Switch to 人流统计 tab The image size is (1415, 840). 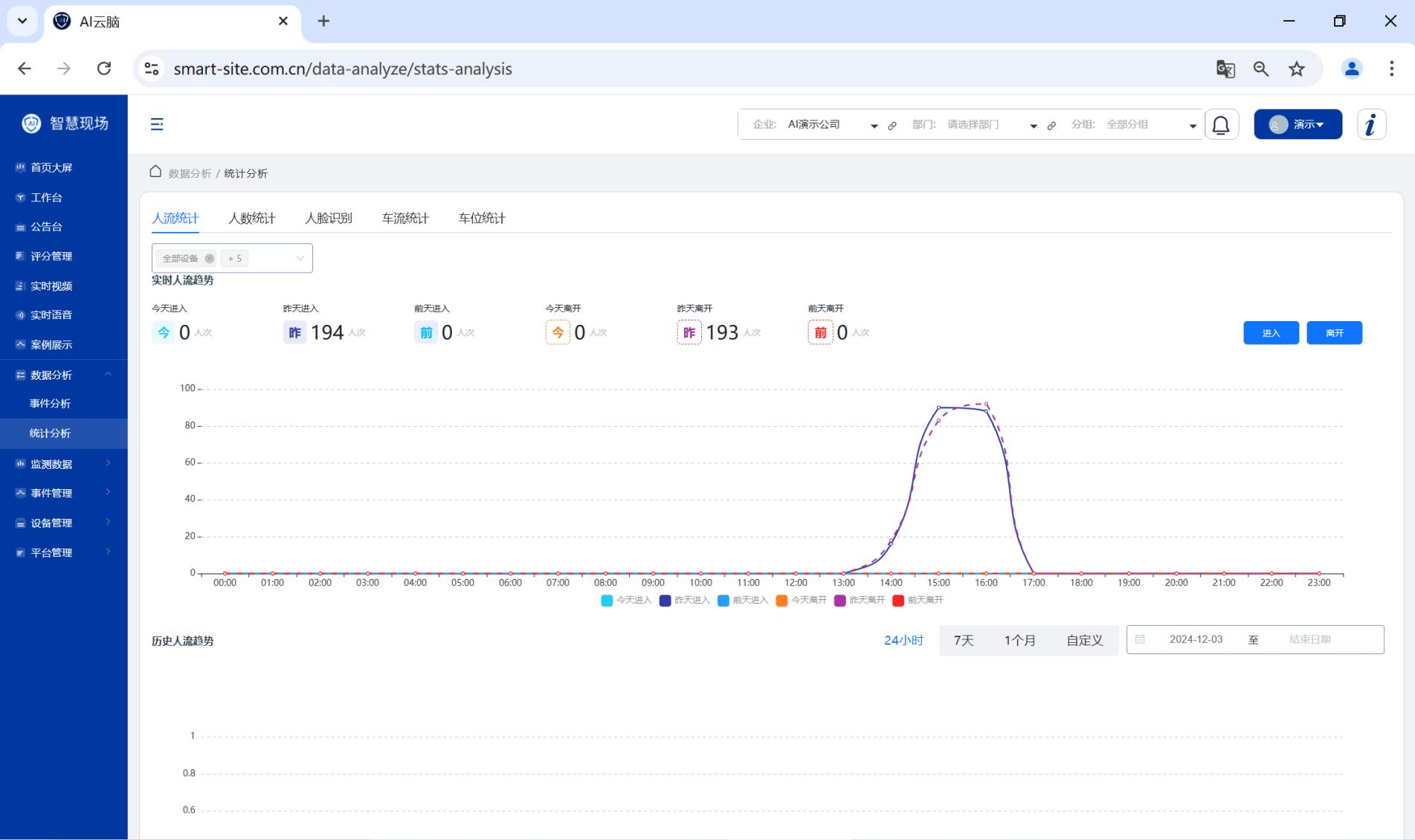(175, 218)
